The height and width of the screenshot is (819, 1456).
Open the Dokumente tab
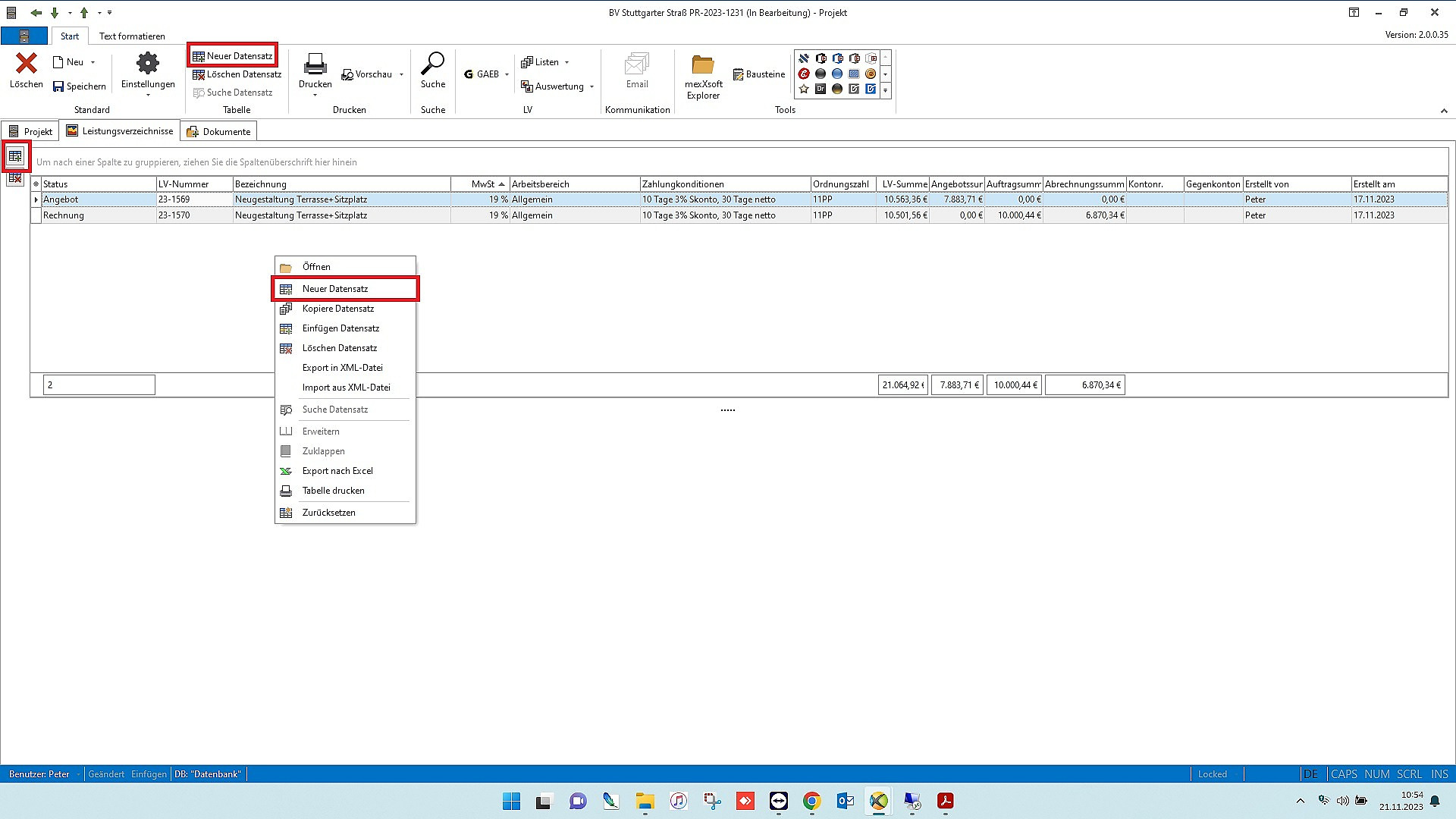coord(219,131)
